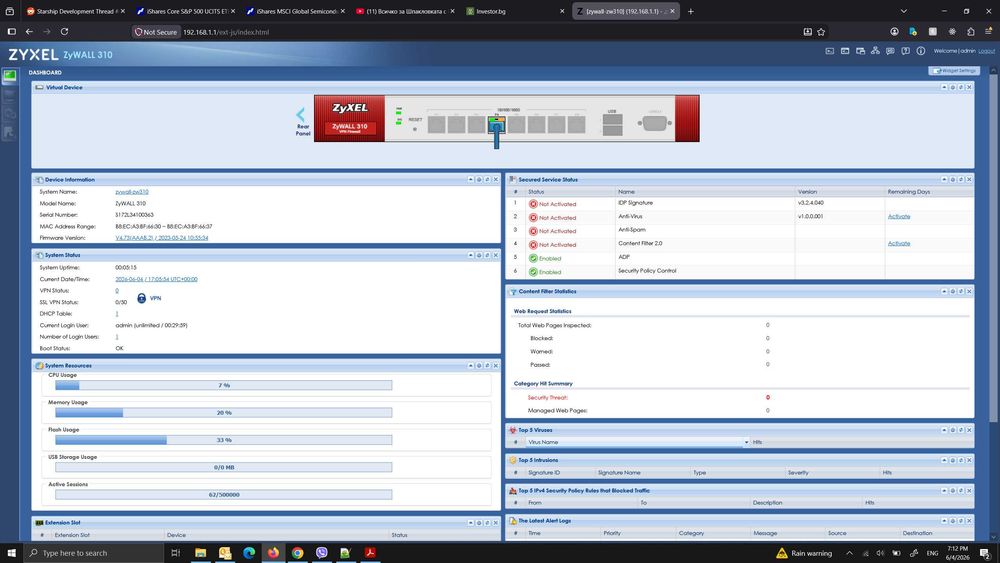Close the Top 5 Intrusions widget

click(969, 460)
